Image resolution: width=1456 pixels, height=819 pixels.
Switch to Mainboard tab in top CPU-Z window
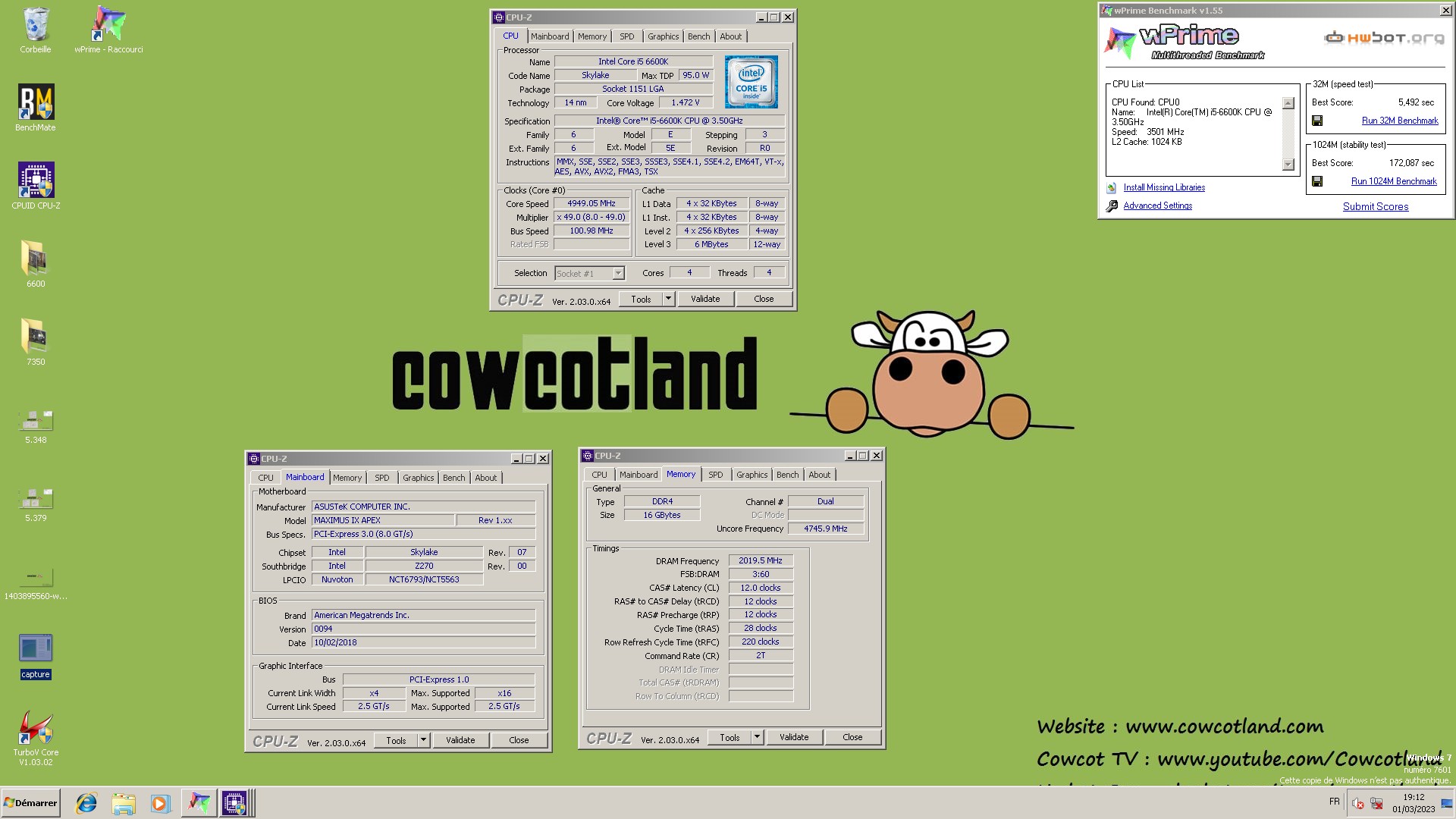(x=550, y=36)
